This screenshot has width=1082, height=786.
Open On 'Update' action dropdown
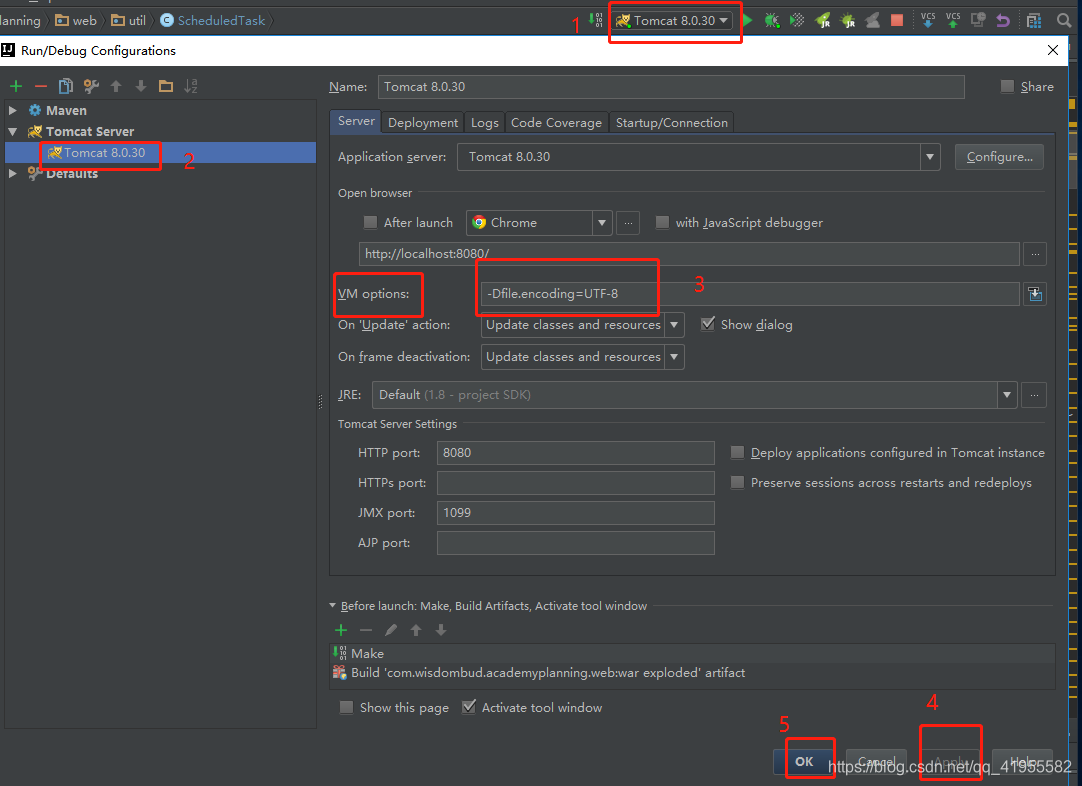[x=674, y=324]
